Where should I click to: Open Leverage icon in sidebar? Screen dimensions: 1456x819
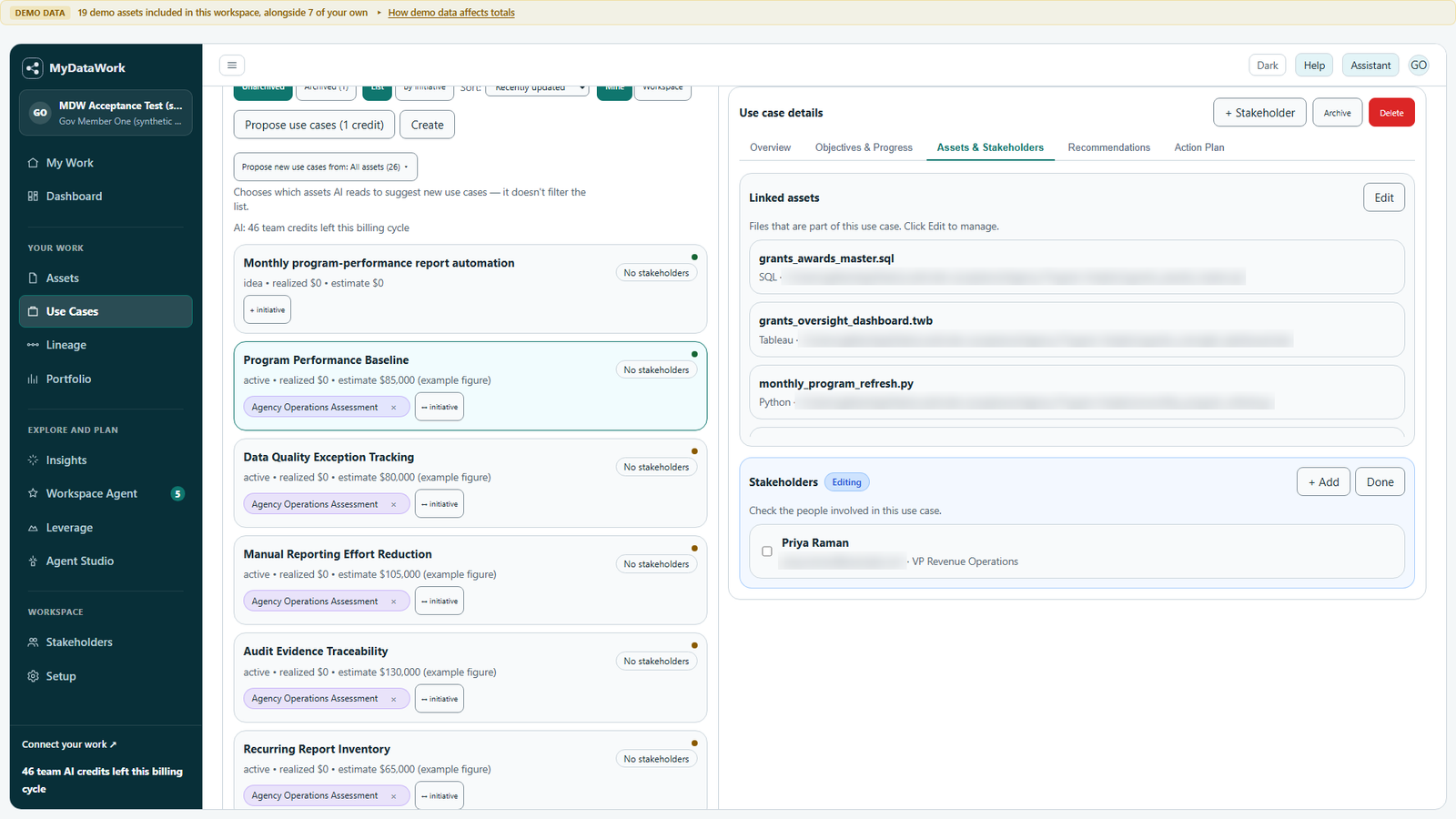point(33,528)
